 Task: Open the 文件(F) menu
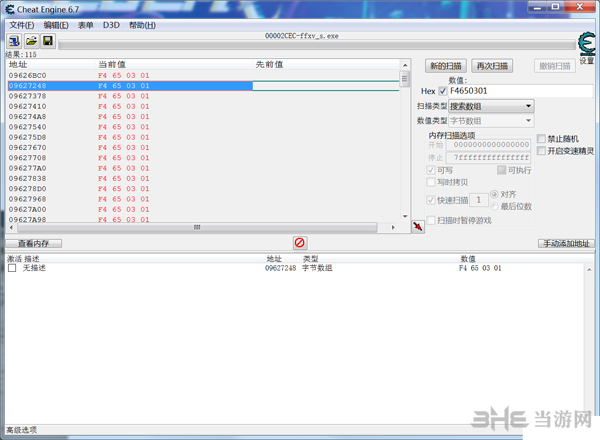point(22,25)
